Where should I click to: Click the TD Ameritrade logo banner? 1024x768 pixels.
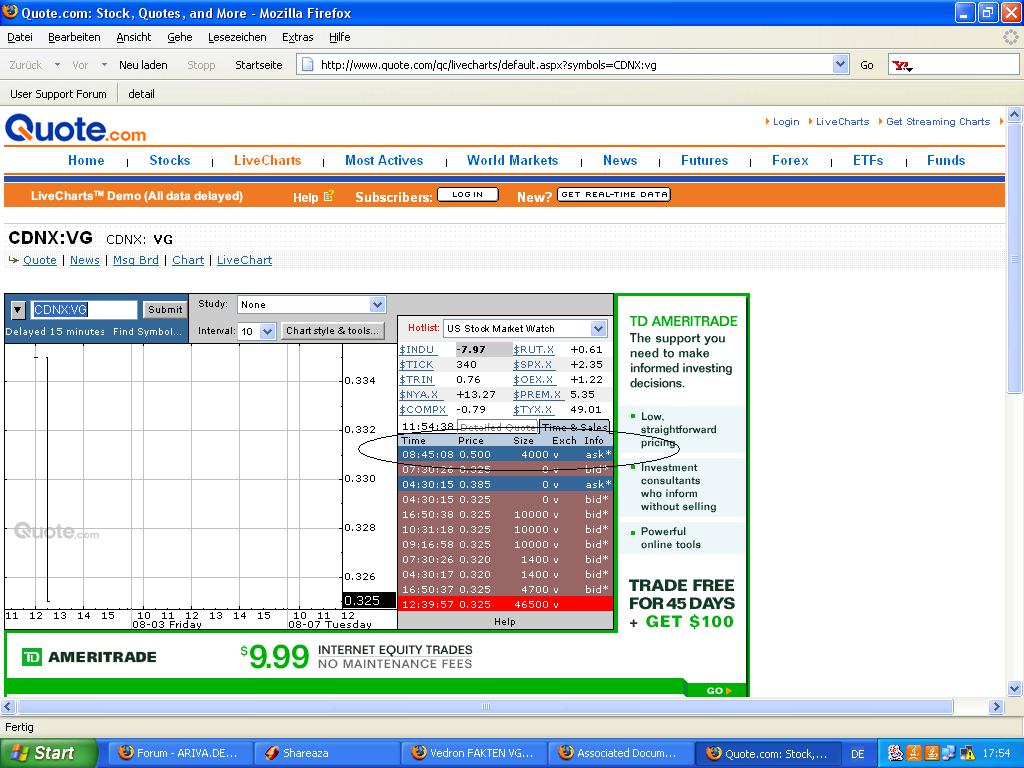click(x=90, y=657)
